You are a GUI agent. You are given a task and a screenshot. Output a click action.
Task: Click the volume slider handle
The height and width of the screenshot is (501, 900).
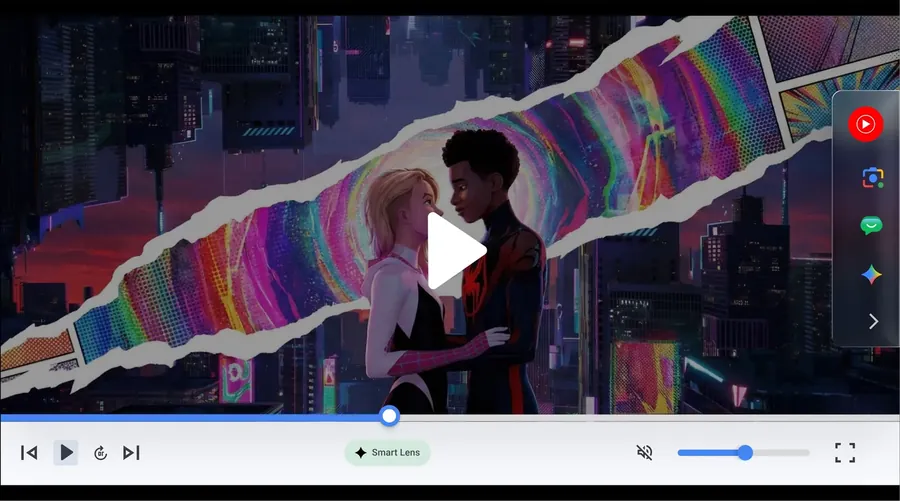click(x=745, y=453)
